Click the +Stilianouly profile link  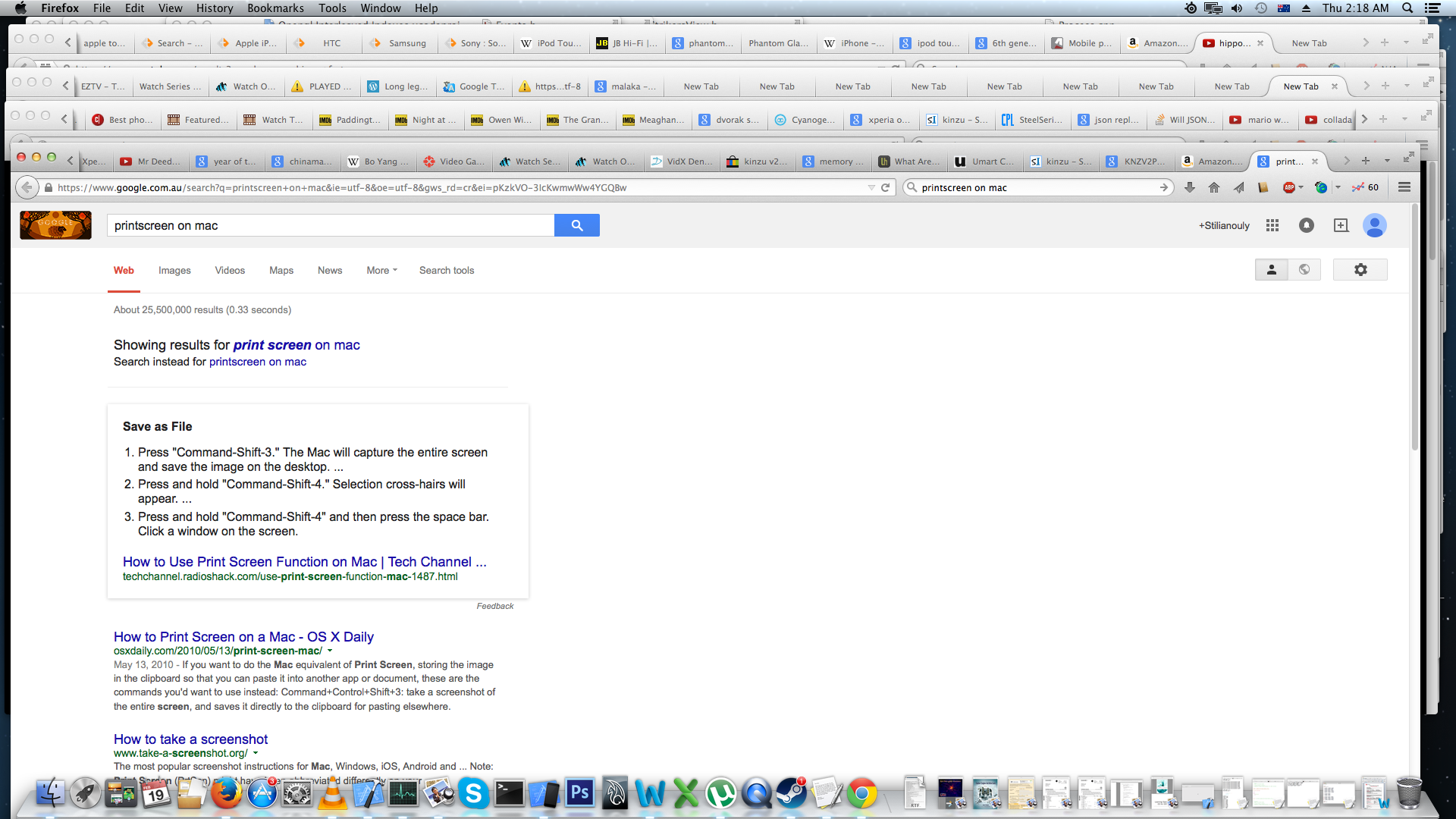pos(1224,225)
